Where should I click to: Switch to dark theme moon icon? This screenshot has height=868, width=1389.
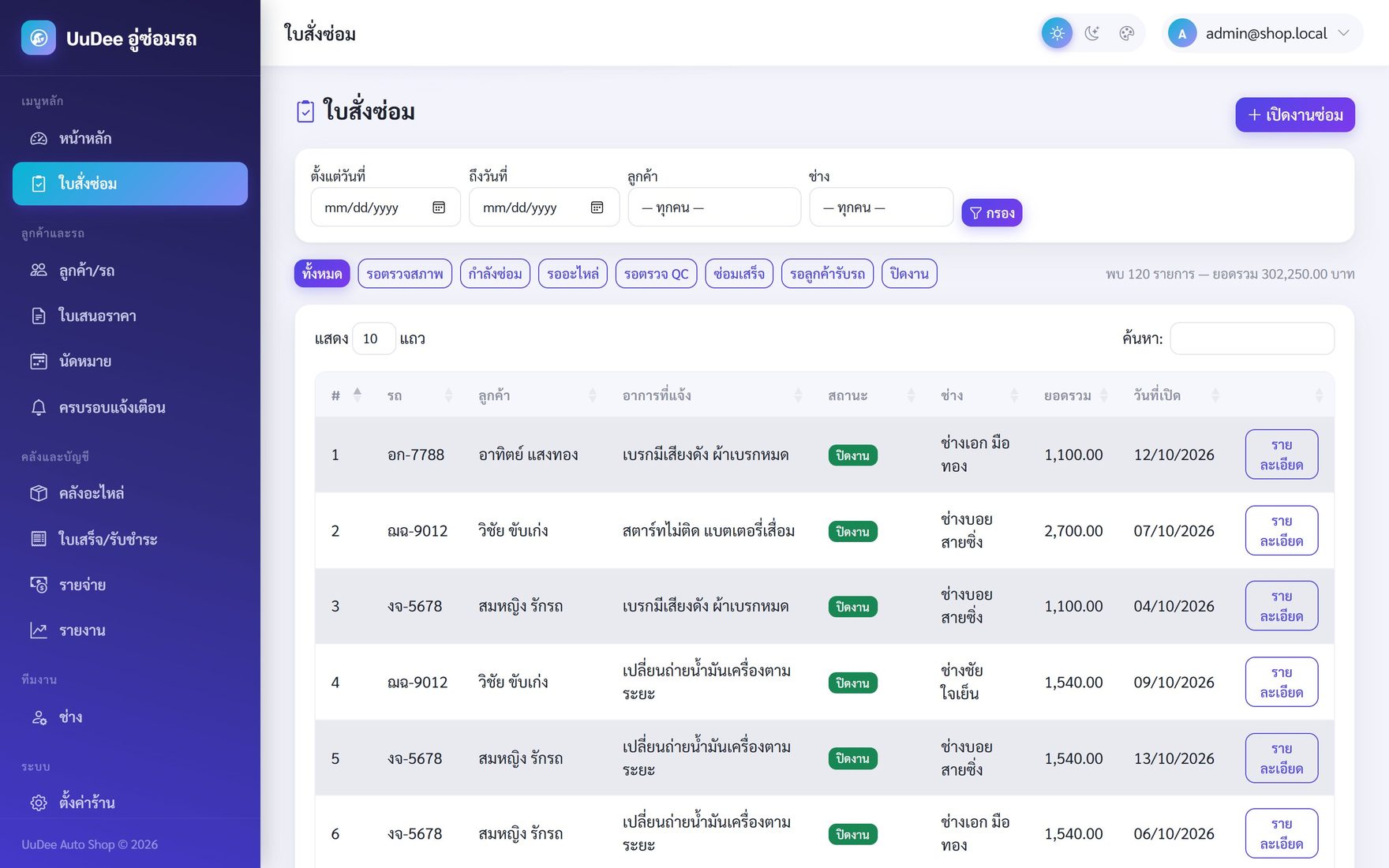click(1091, 33)
